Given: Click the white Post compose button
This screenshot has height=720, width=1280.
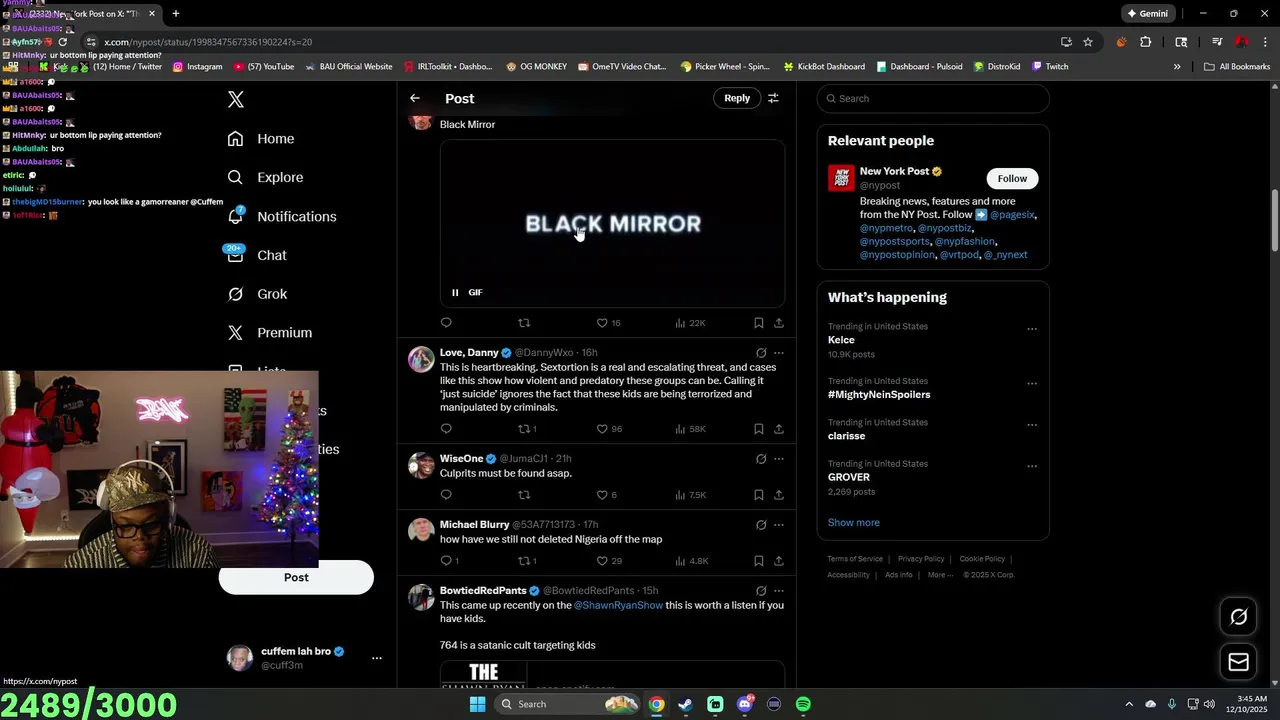Looking at the screenshot, I should tap(296, 577).
